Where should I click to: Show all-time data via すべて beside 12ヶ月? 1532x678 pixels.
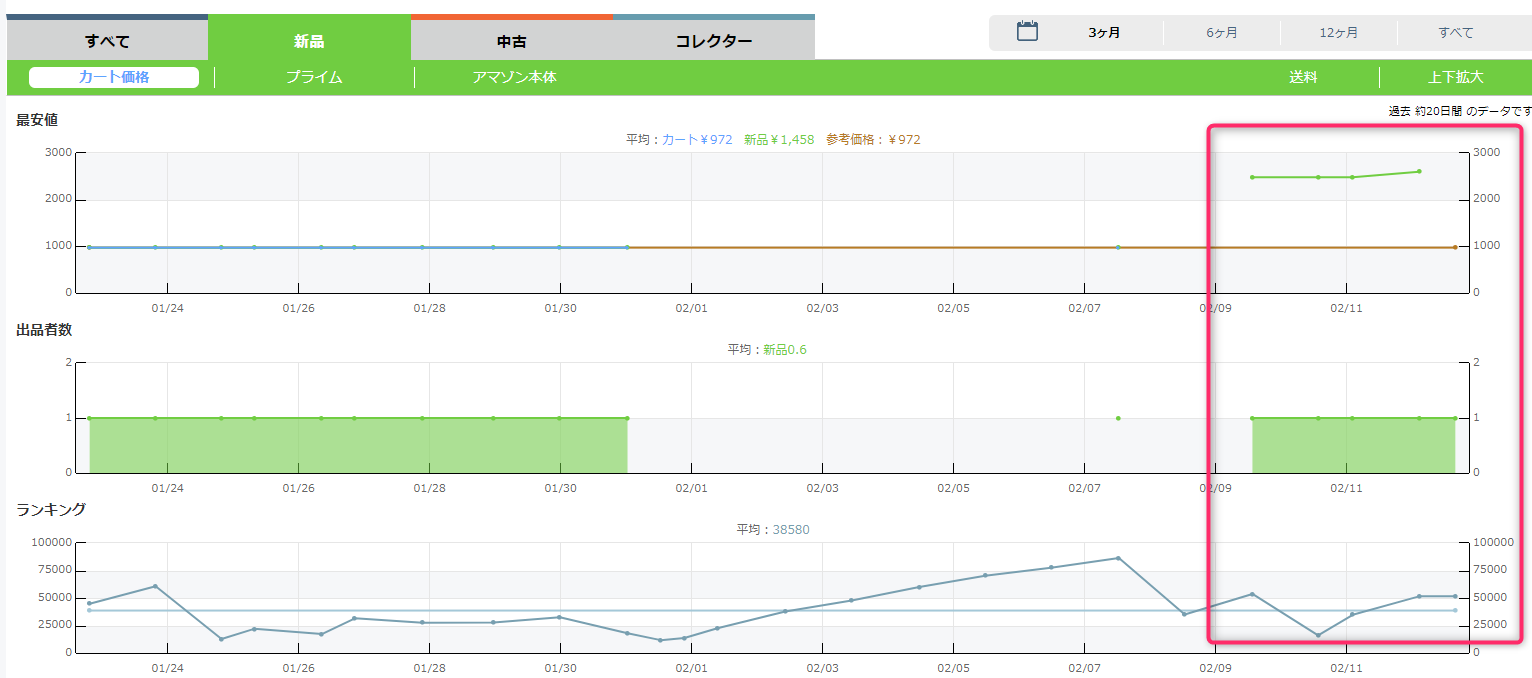[1455, 33]
